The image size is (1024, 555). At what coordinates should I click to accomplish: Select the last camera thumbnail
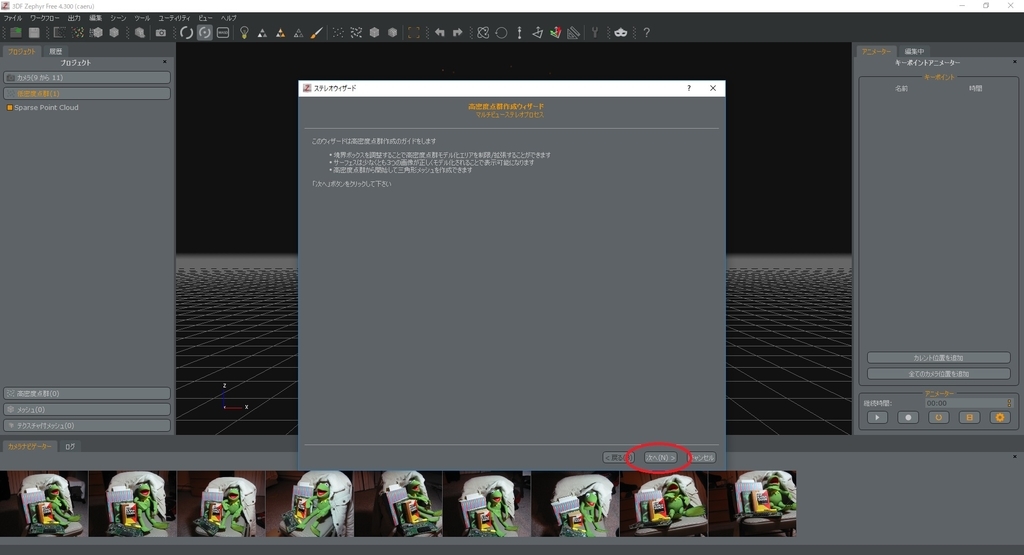pyautogui.click(x=752, y=504)
